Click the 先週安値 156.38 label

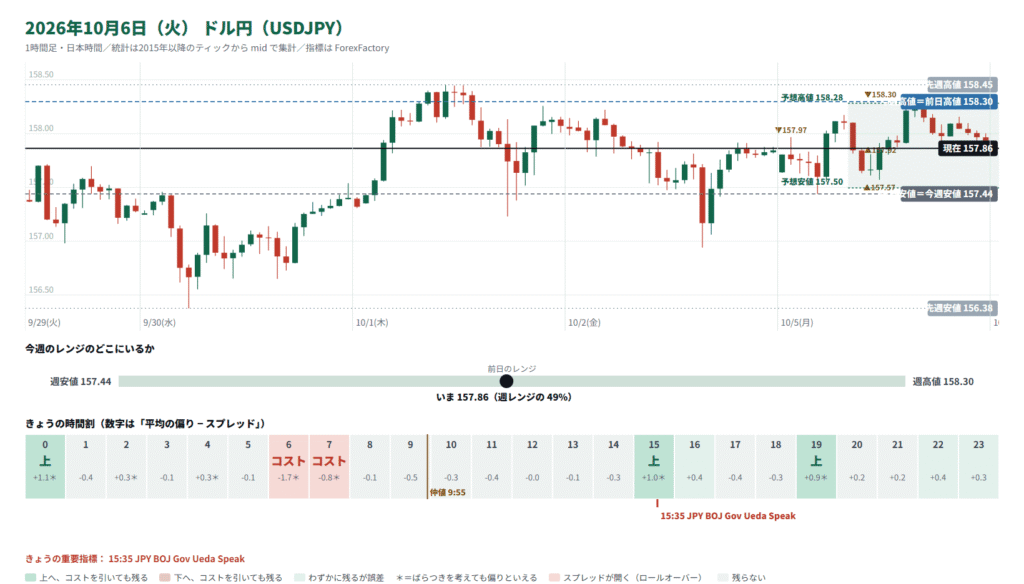pos(962,308)
